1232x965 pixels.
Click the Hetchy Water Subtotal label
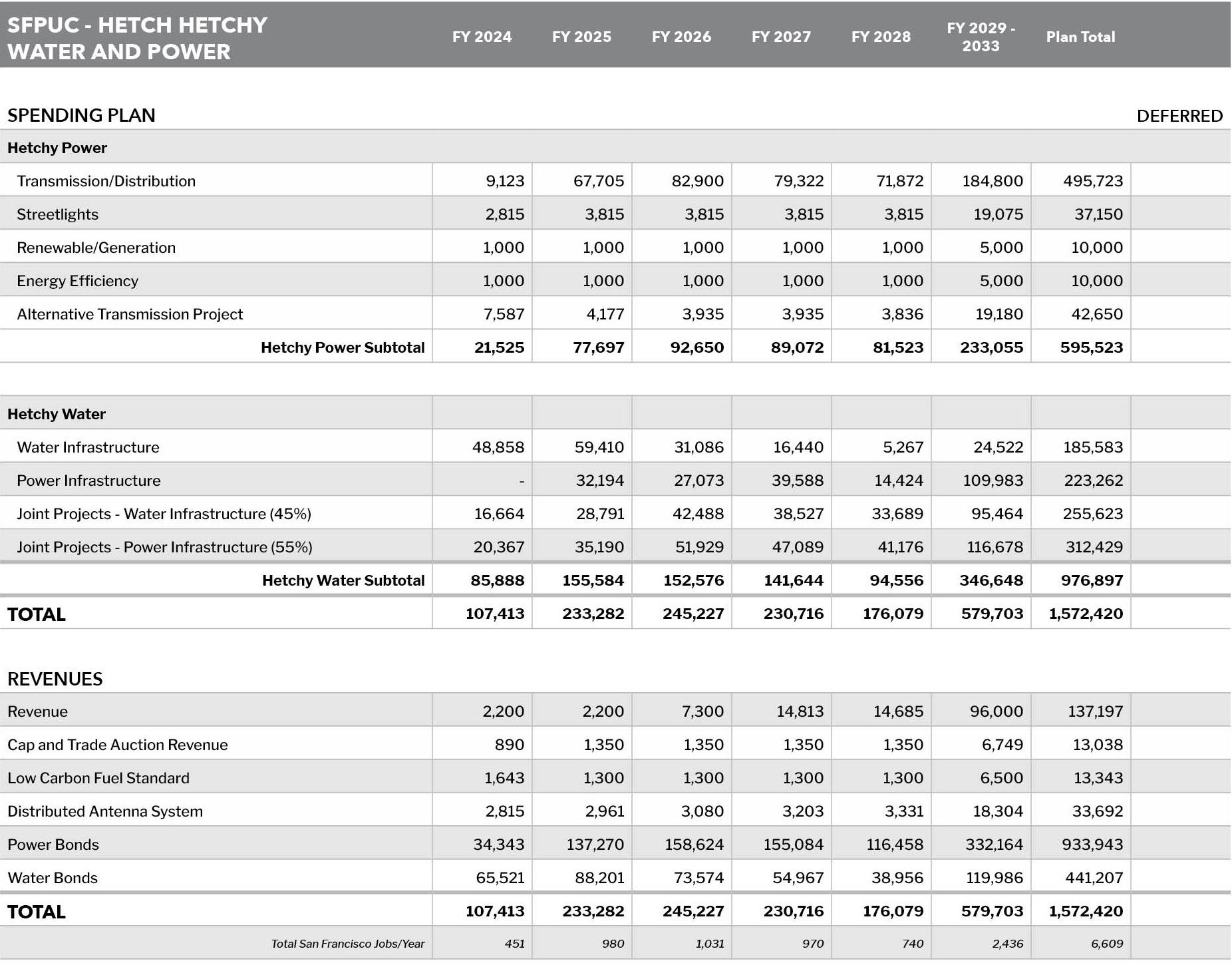343,580
